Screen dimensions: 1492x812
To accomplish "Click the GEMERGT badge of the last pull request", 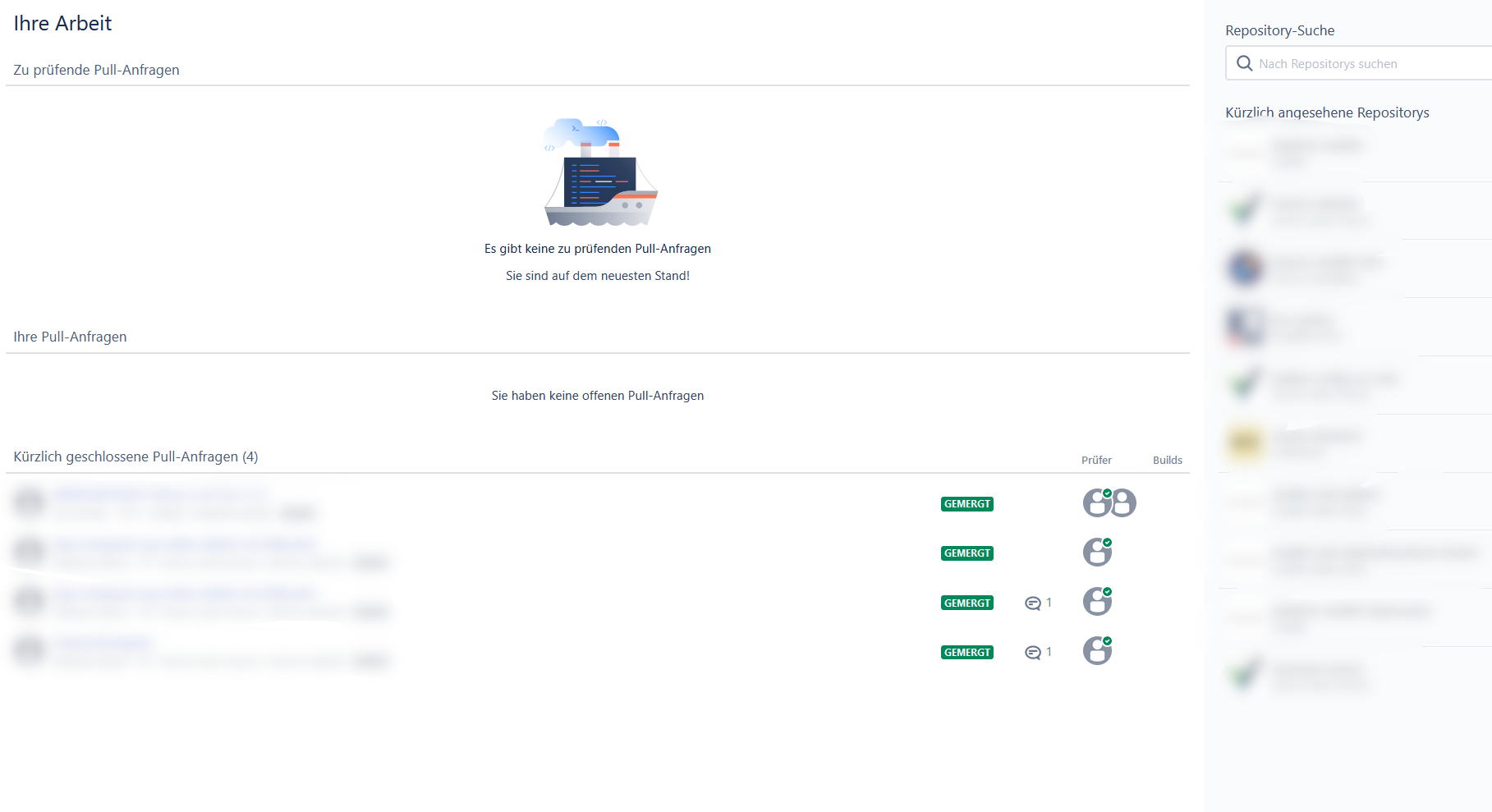I will click(x=967, y=652).
